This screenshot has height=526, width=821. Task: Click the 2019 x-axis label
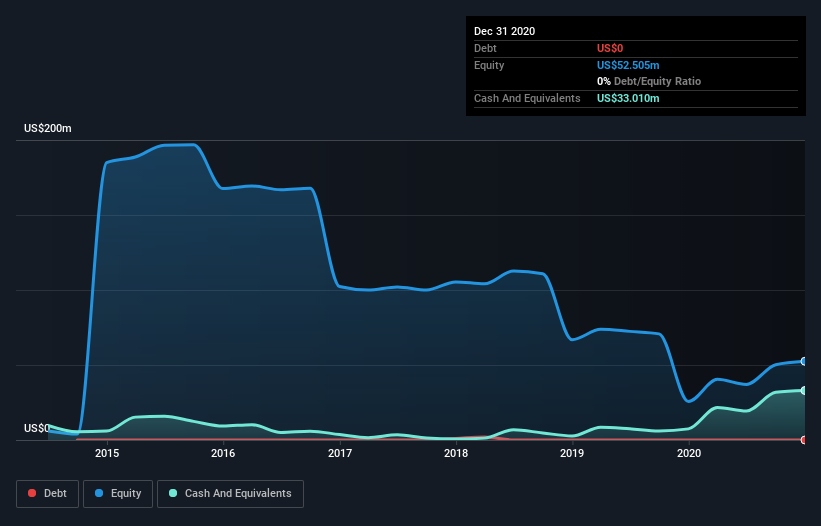(x=572, y=453)
